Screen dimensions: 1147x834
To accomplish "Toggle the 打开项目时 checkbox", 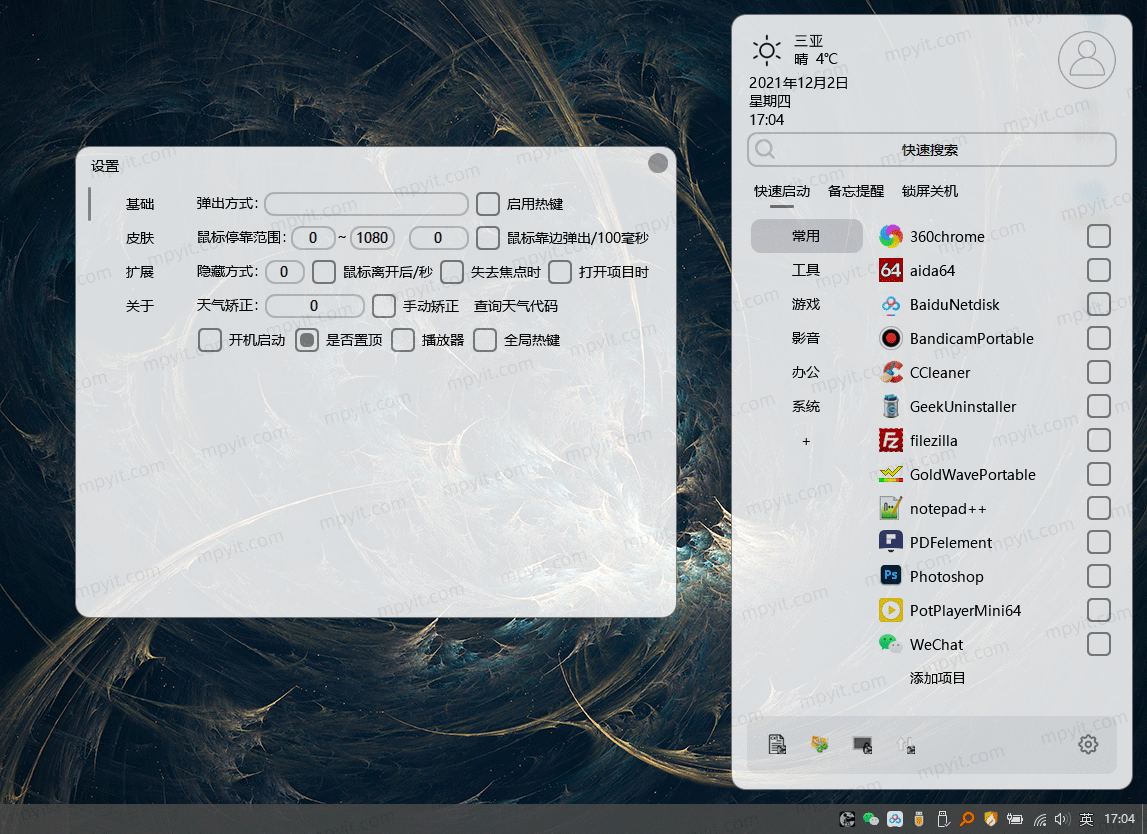I will 560,272.
